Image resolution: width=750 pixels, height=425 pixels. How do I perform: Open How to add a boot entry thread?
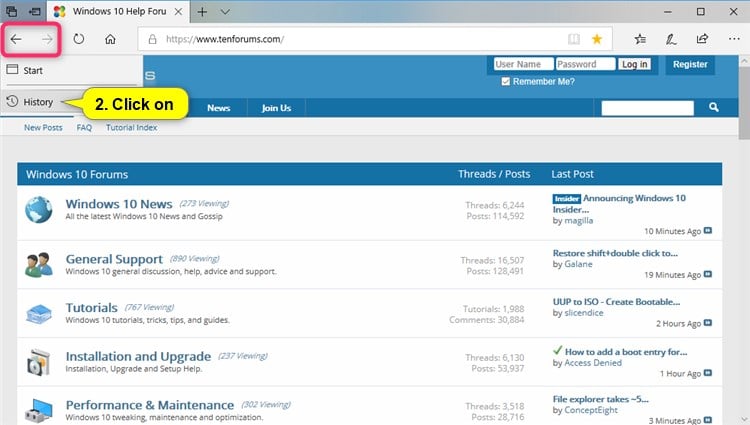[626, 352]
